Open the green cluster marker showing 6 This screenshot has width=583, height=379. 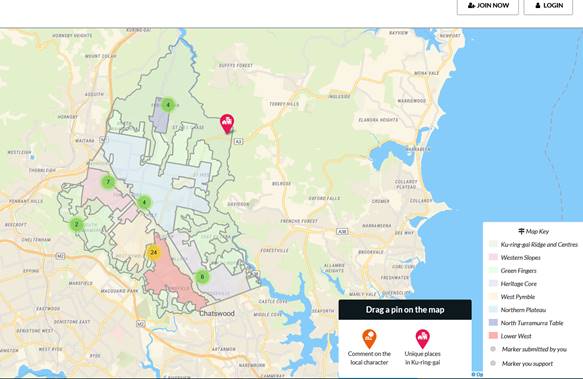[202, 277]
